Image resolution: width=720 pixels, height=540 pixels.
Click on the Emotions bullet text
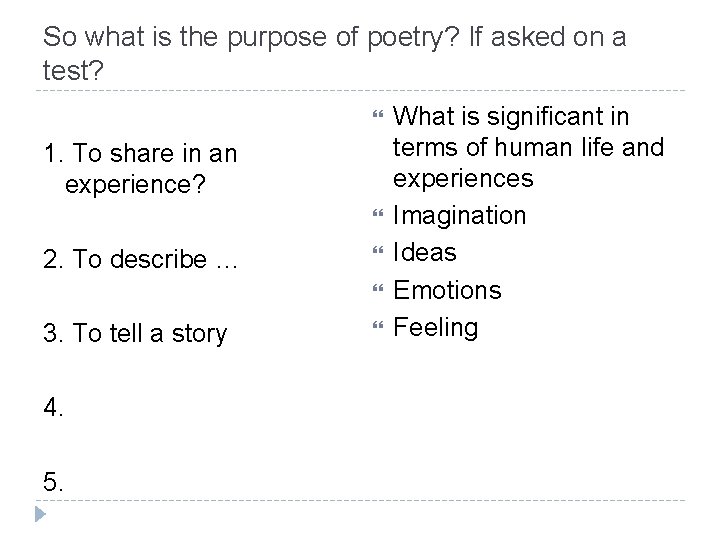[x=446, y=290]
